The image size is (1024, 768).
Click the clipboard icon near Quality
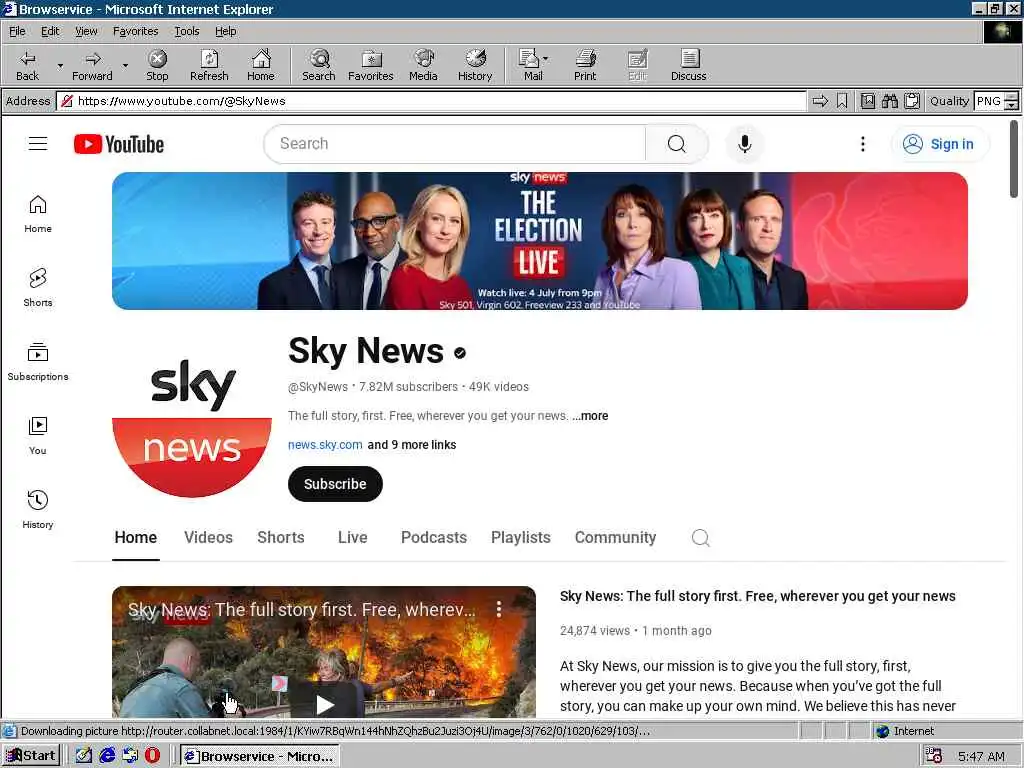[912, 101]
